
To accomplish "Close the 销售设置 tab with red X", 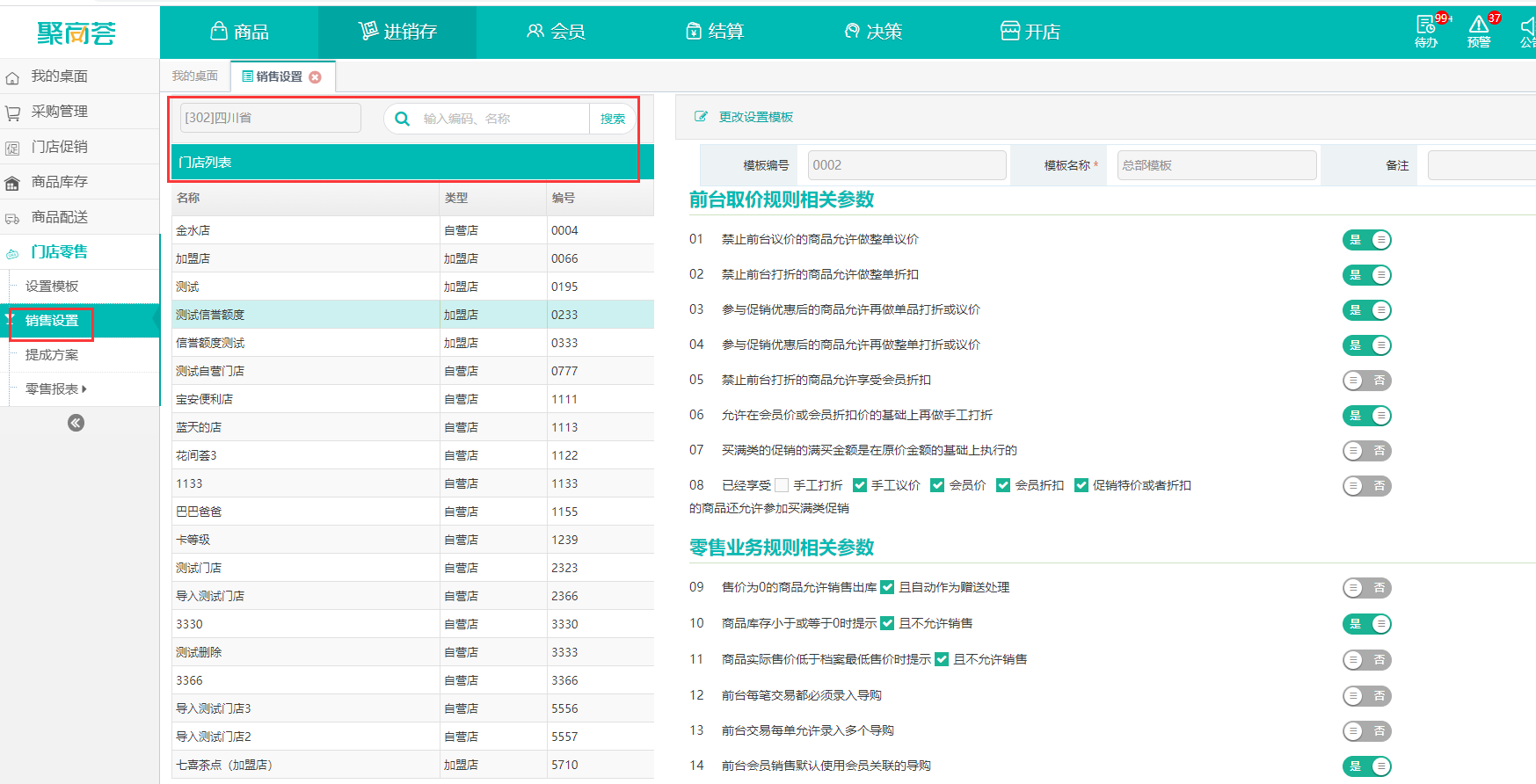I will coord(315,77).
